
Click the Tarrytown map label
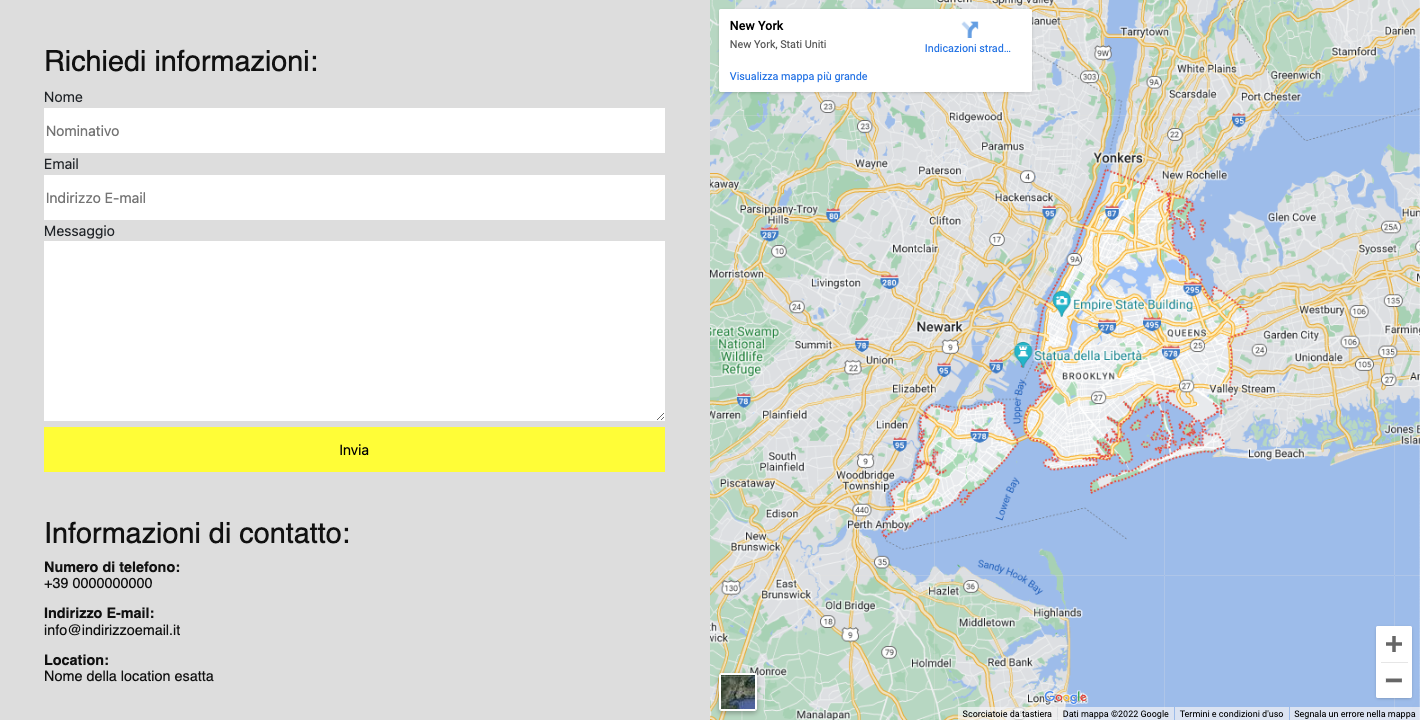click(x=1144, y=32)
